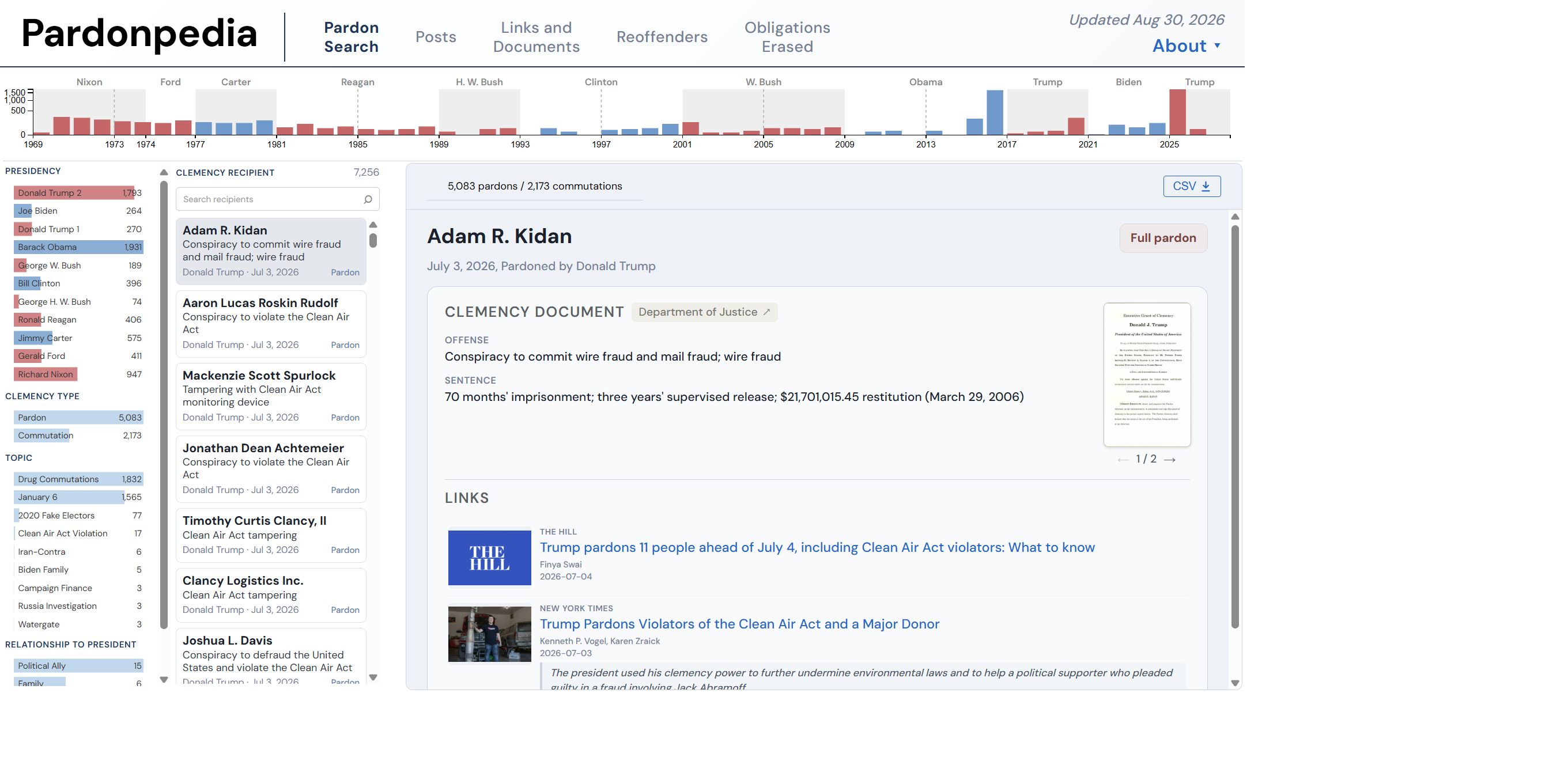This screenshot has height=784, width=1549.
Task: Filter by Gerald Ford presidency
Action: (x=78, y=356)
